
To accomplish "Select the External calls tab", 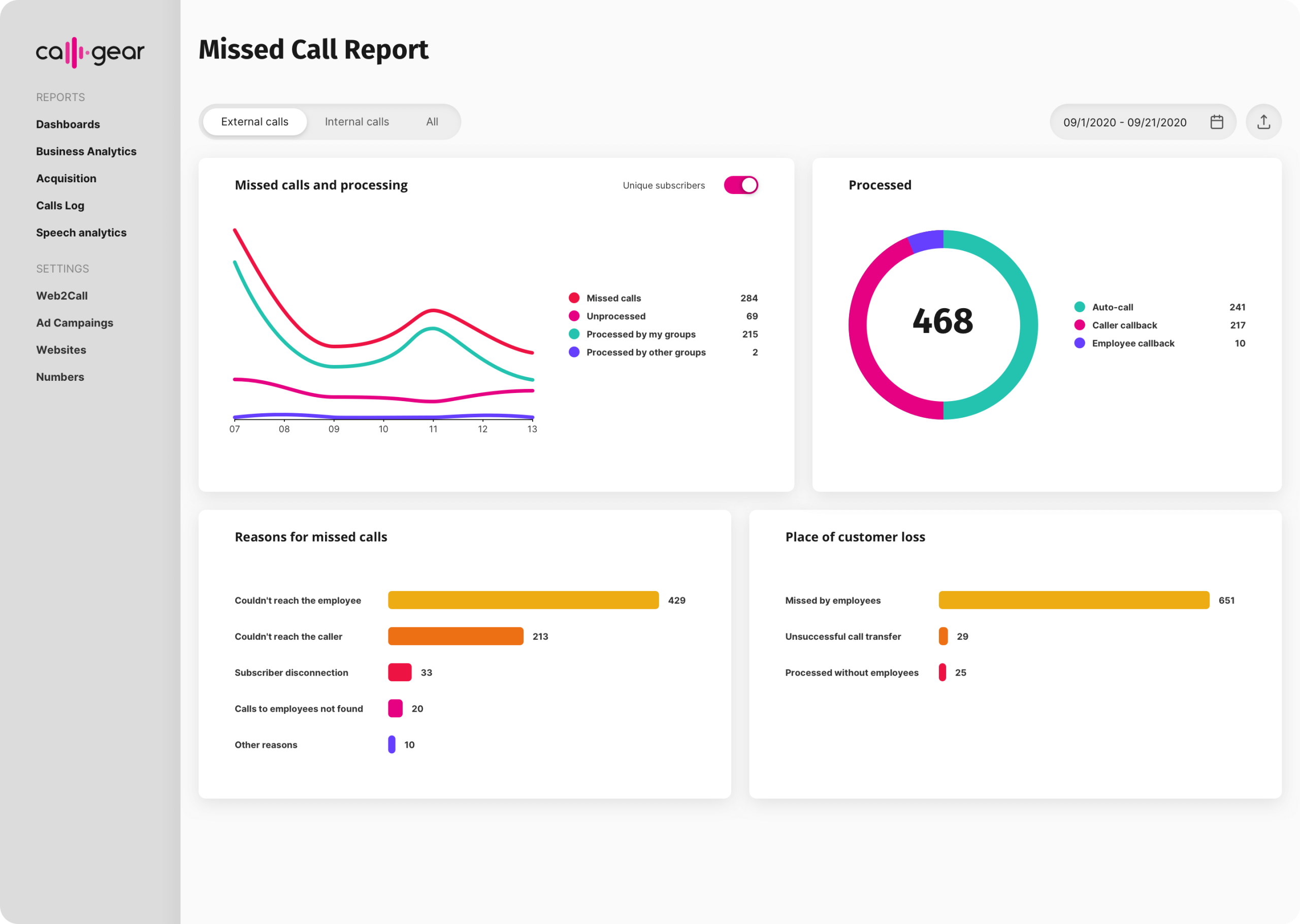I will coord(254,121).
